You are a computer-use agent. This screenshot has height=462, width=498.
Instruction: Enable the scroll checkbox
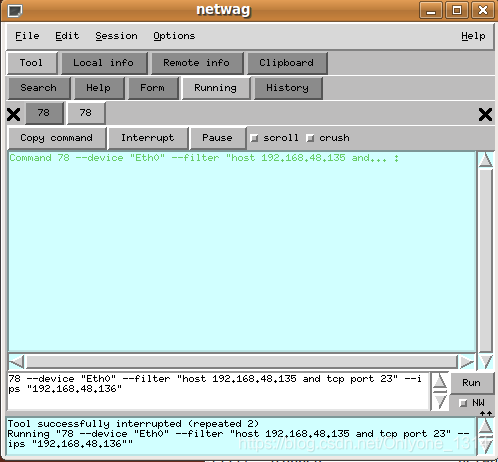(254, 138)
